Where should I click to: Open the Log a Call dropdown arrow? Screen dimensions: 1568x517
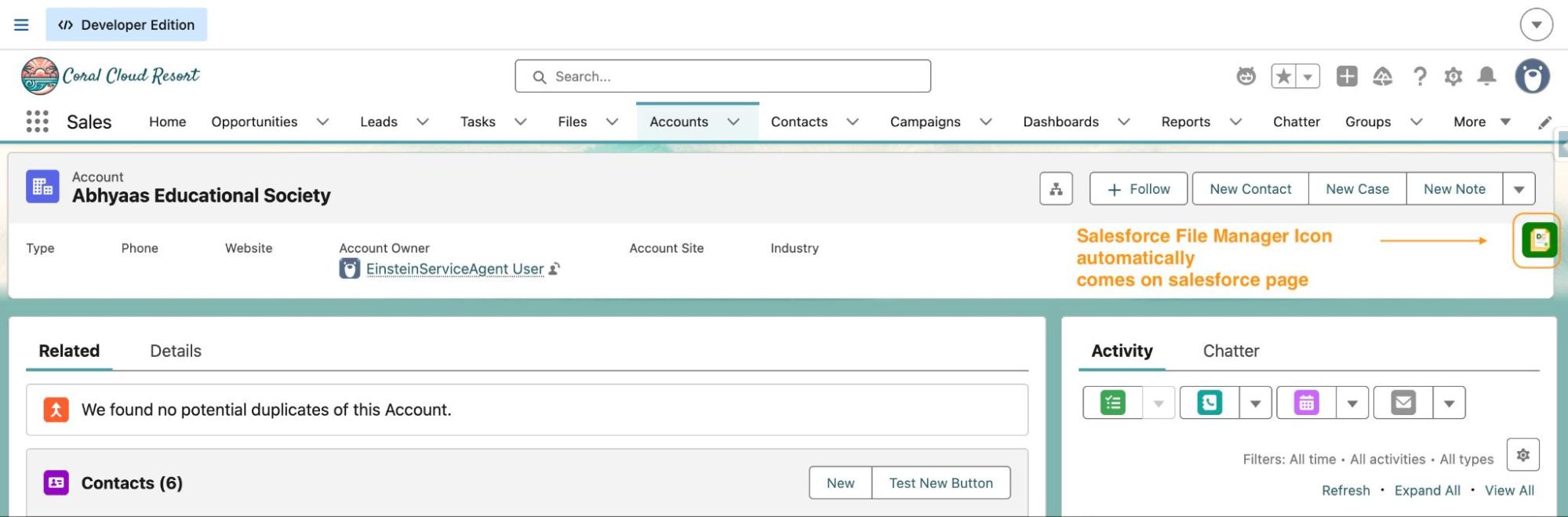click(x=1255, y=403)
